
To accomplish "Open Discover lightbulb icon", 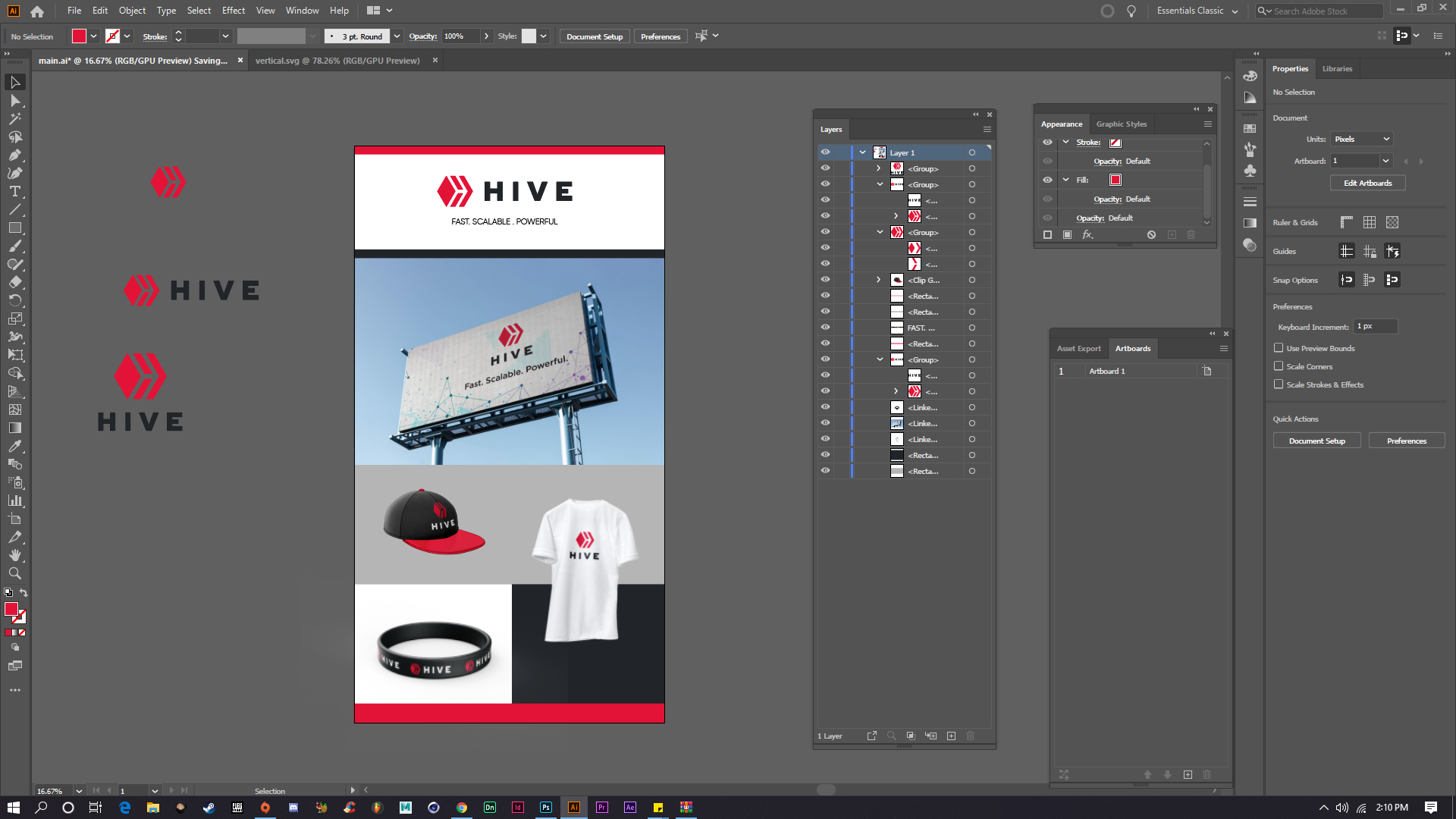I will click(1131, 11).
